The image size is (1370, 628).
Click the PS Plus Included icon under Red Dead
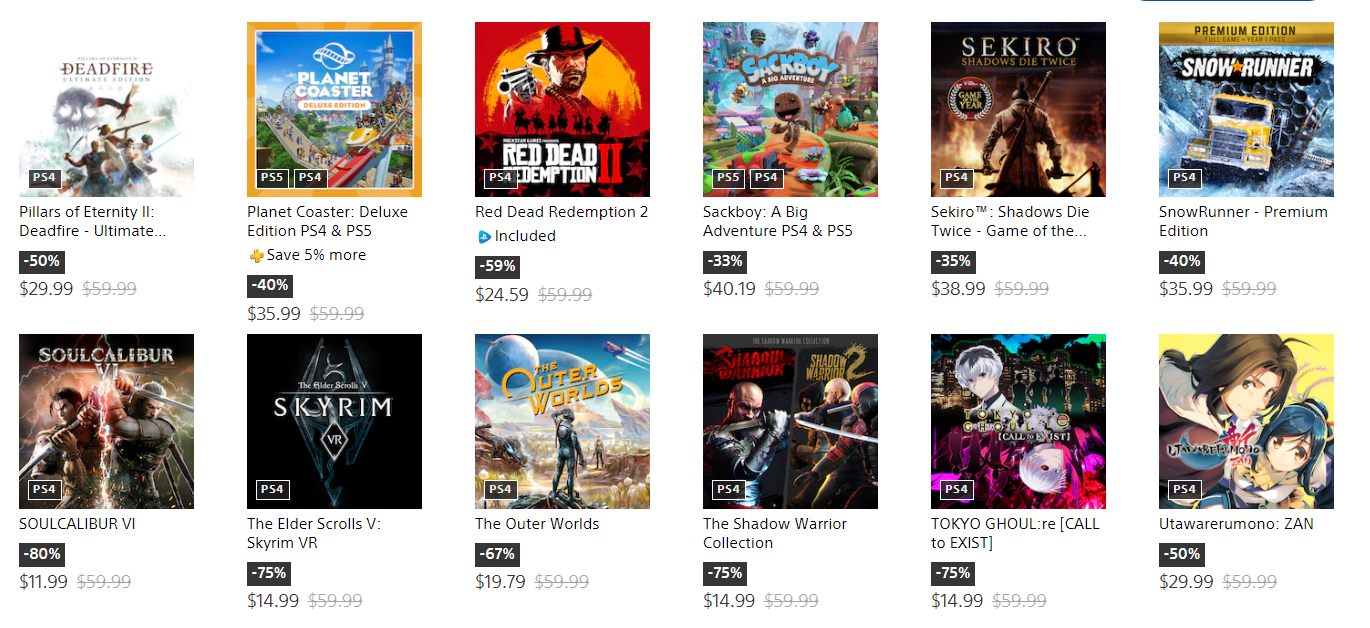tap(484, 237)
